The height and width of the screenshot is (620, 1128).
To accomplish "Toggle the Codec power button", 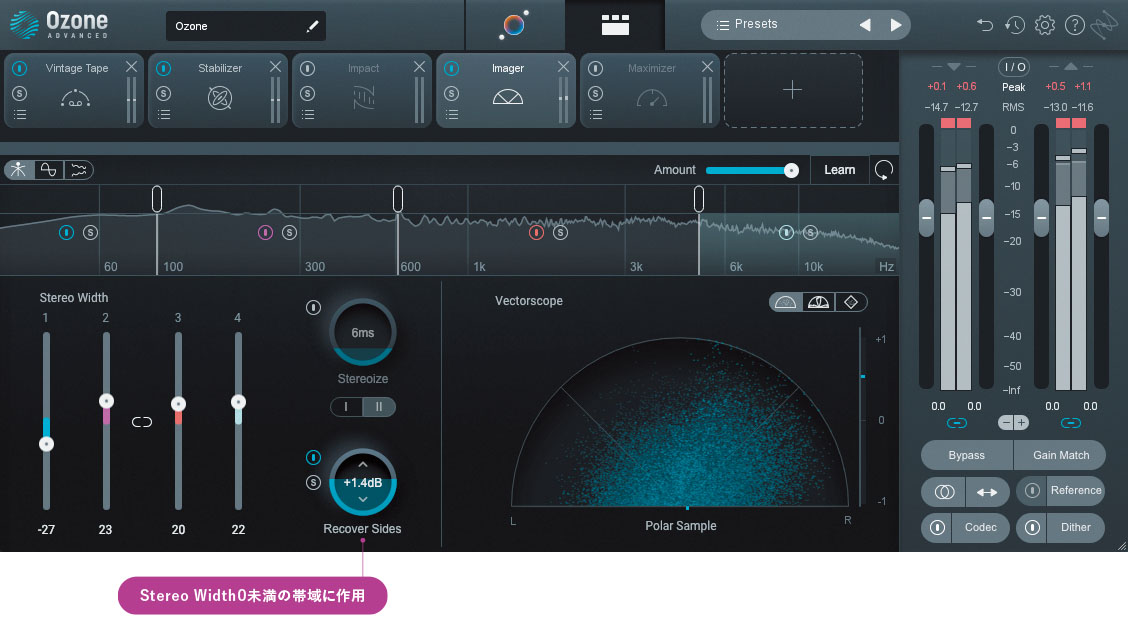I will click(937, 527).
